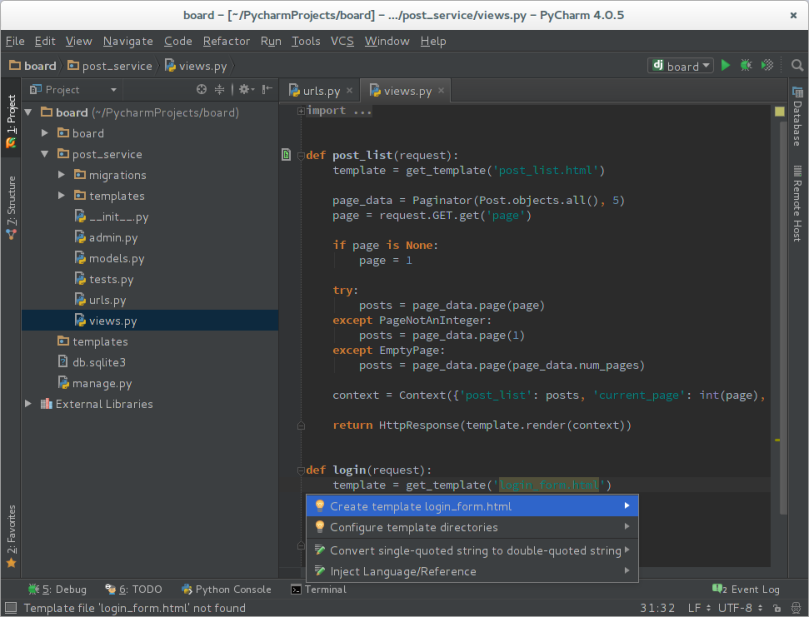This screenshot has height=617, width=809.
Task: Click the yellow warning stripe marker
Action: pyautogui.click(x=777, y=440)
